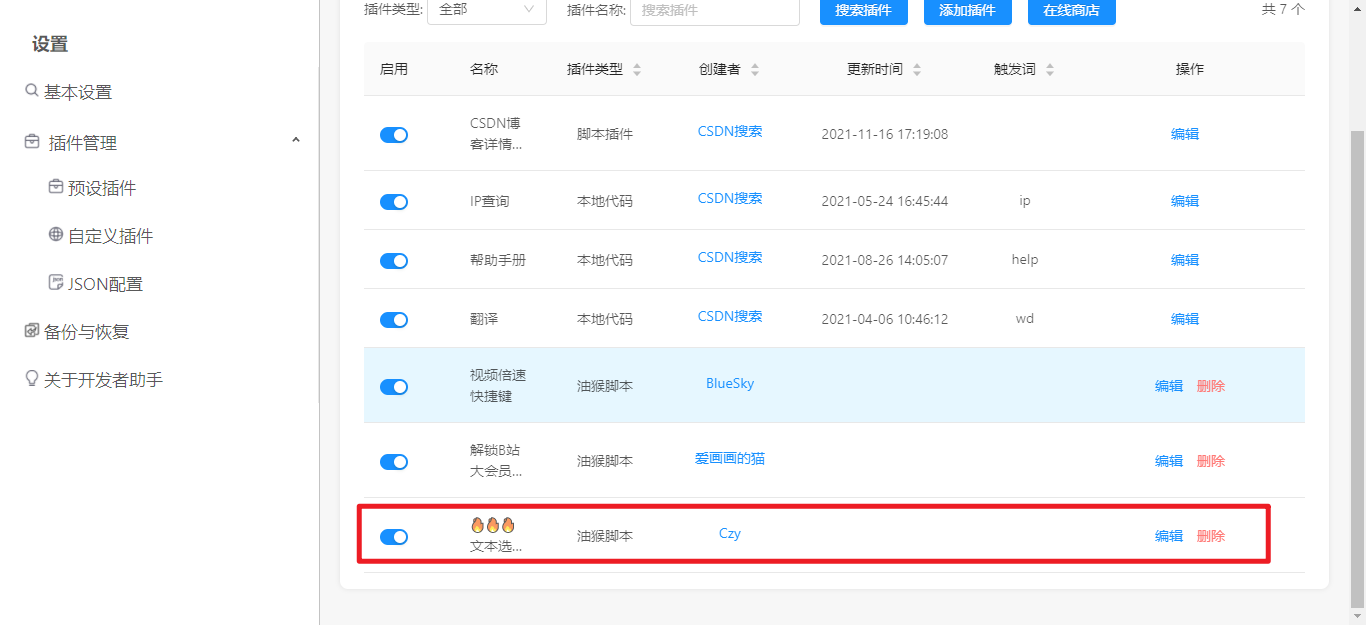This screenshot has height=625, width=1366.
Task: Disable the 翻译 plugin switch
Action: click(394, 320)
